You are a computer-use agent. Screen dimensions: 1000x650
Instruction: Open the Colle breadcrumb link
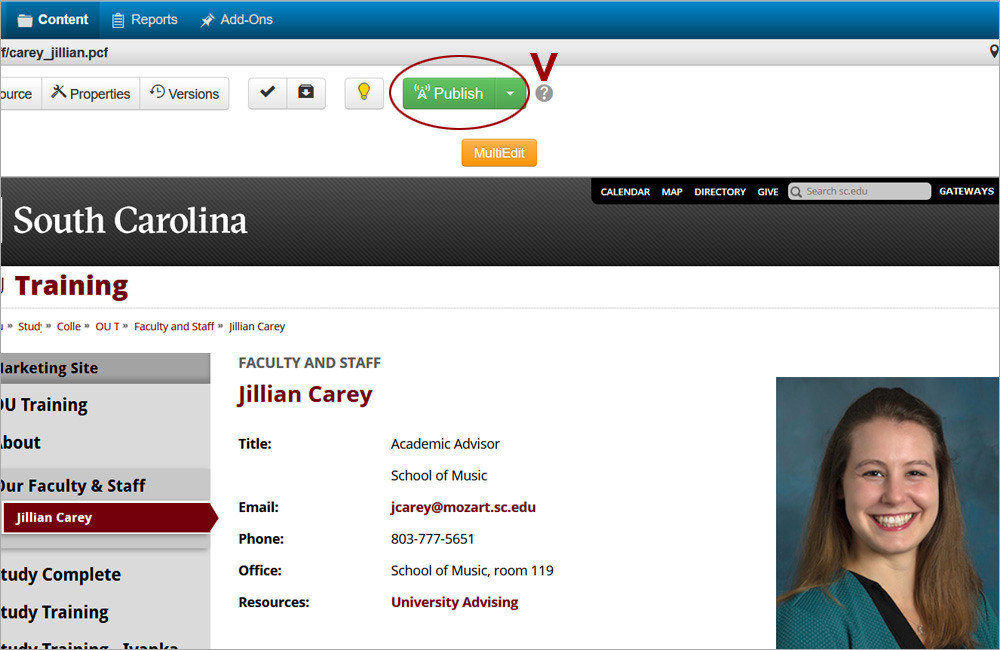click(69, 327)
